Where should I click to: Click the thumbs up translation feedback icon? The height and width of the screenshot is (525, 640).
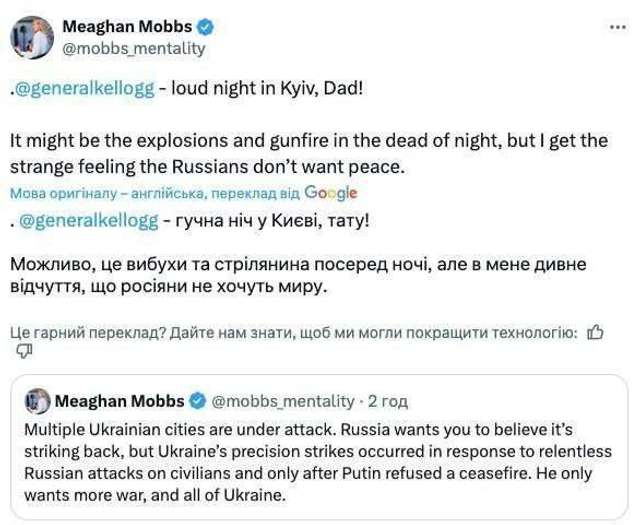(x=595, y=333)
